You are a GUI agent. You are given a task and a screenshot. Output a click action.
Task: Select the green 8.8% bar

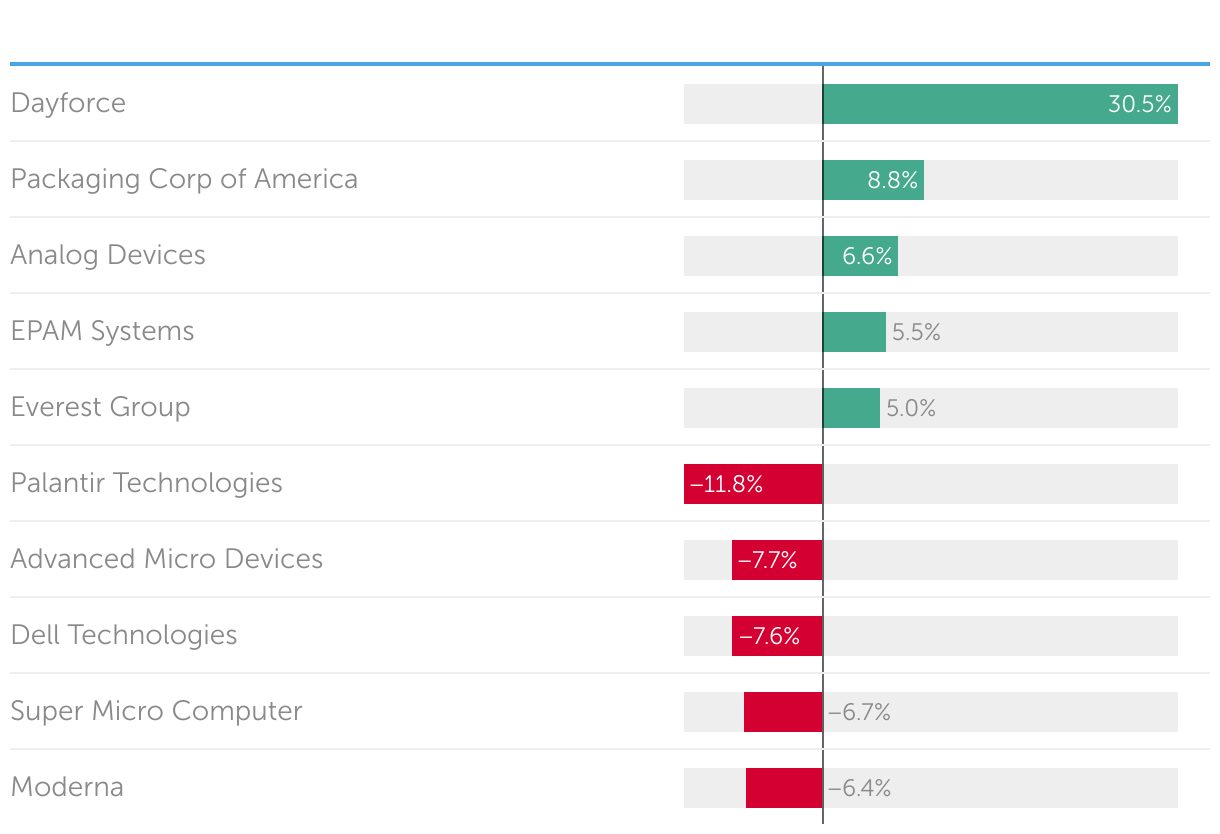873,180
